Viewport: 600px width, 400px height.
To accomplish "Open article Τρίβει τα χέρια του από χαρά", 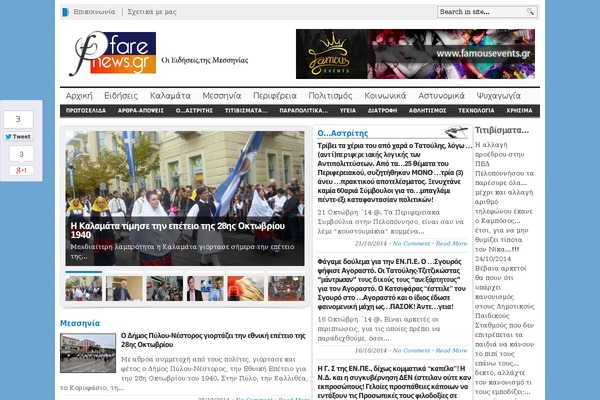I will [x=394, y=173].
